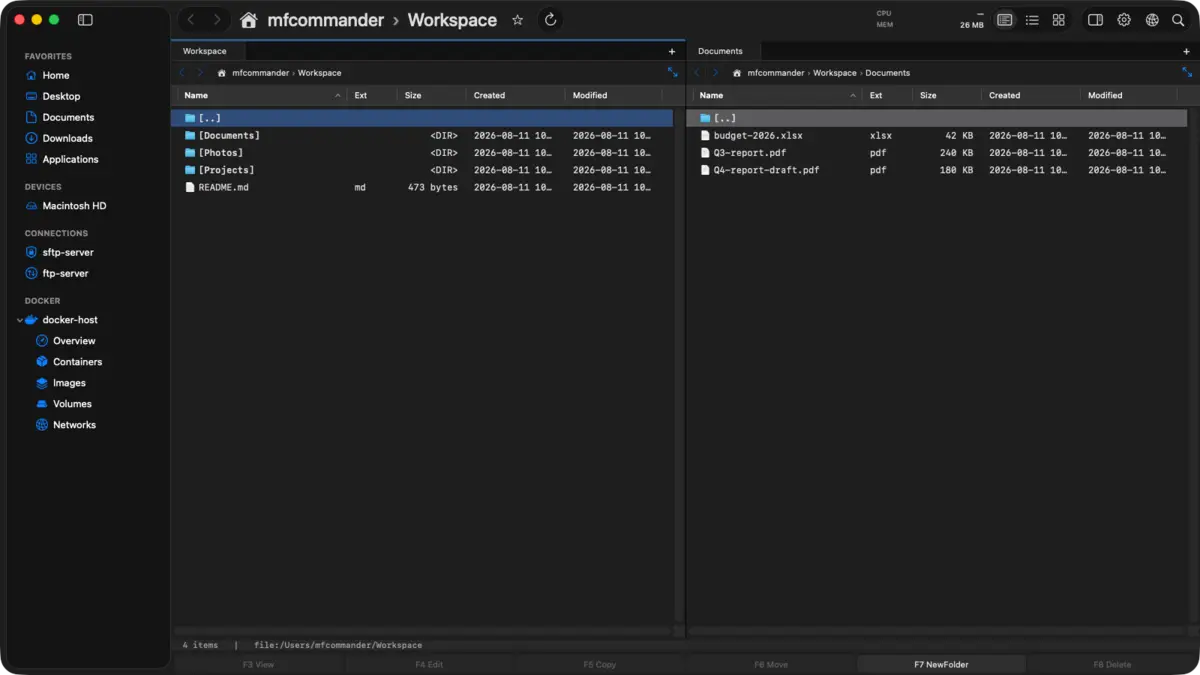The height and width of the screenshot is (675, 1200).
Task: Switch to details view mode
Action: (1005, 20)
